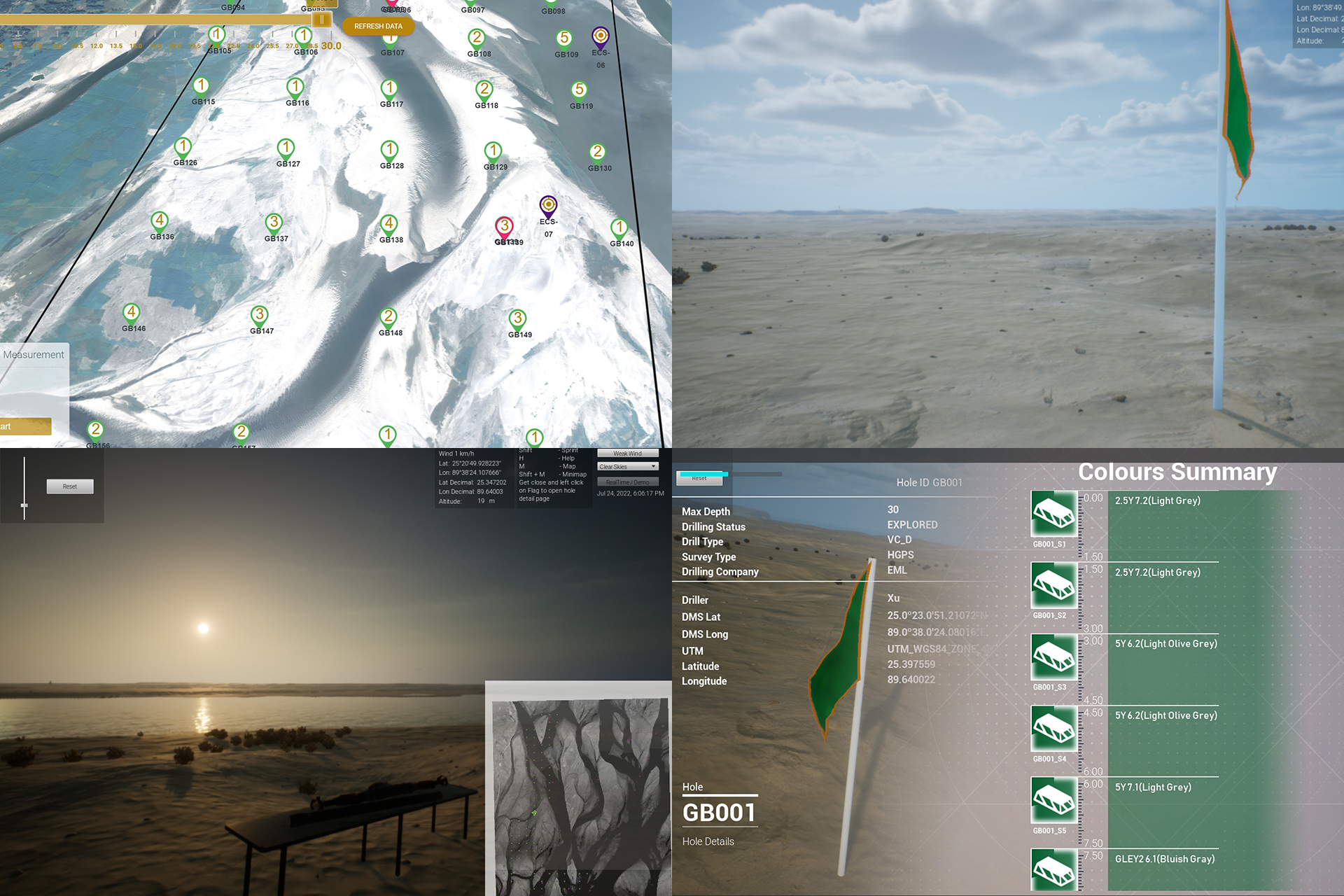Click the GB146 borehole marker

tap(131, 312)
